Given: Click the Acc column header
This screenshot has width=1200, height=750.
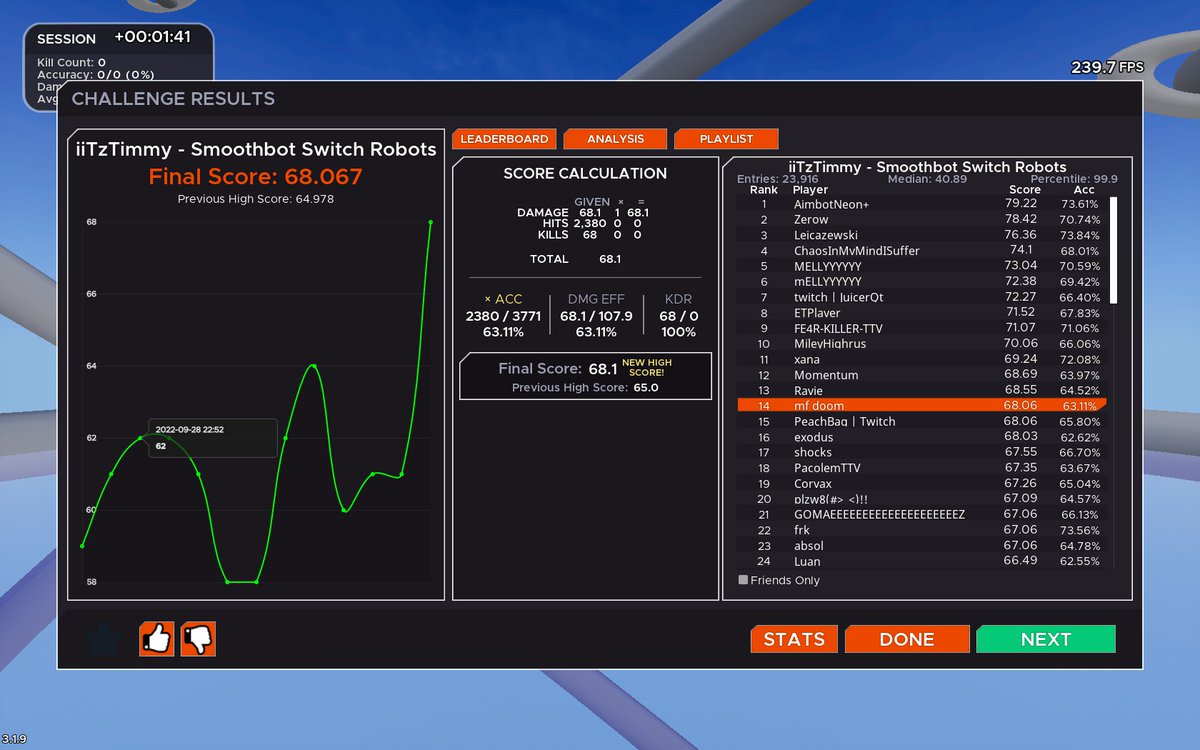Looking at the screenshot, I should pyautogui.click(x=1084, y=190).
